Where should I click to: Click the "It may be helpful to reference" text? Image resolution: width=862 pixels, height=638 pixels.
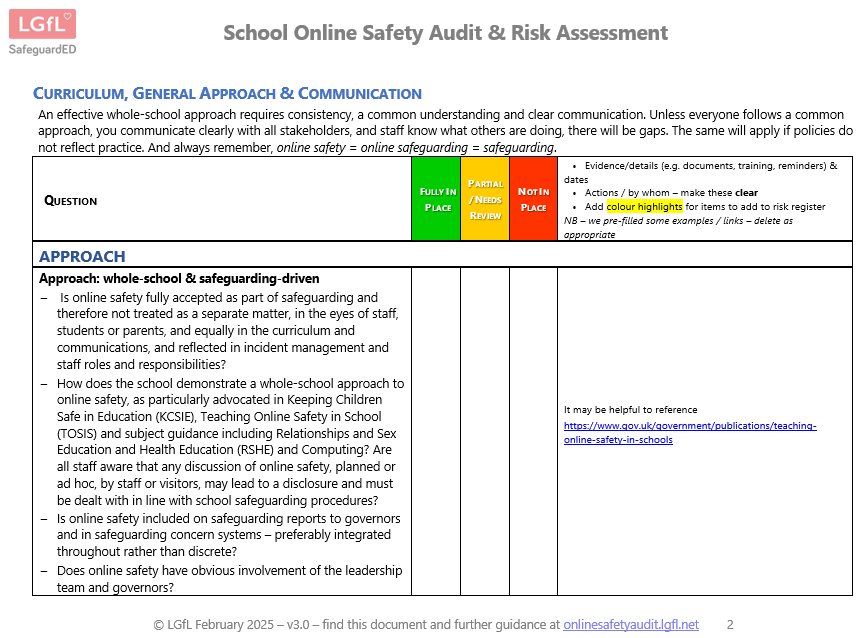630,410
